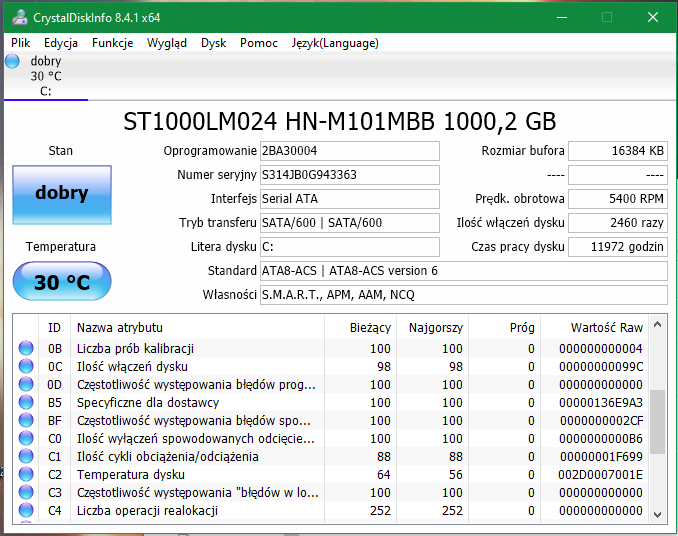Select the C: drive tab labeled dobry 30 °C
Viewport: 678px width, 536px height.
point(46,76)
